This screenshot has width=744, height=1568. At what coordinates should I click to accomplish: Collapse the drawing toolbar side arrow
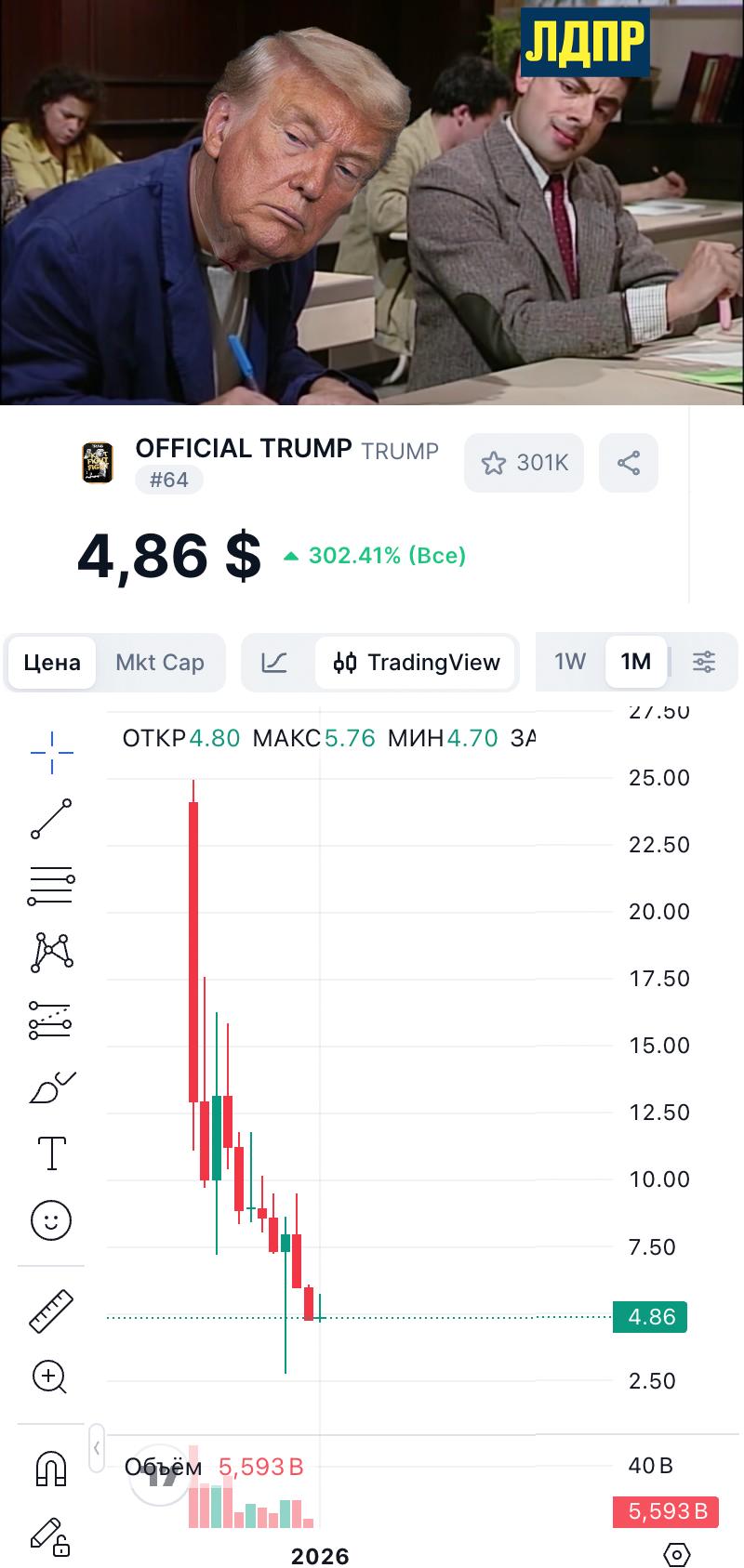click(97, 1448)
